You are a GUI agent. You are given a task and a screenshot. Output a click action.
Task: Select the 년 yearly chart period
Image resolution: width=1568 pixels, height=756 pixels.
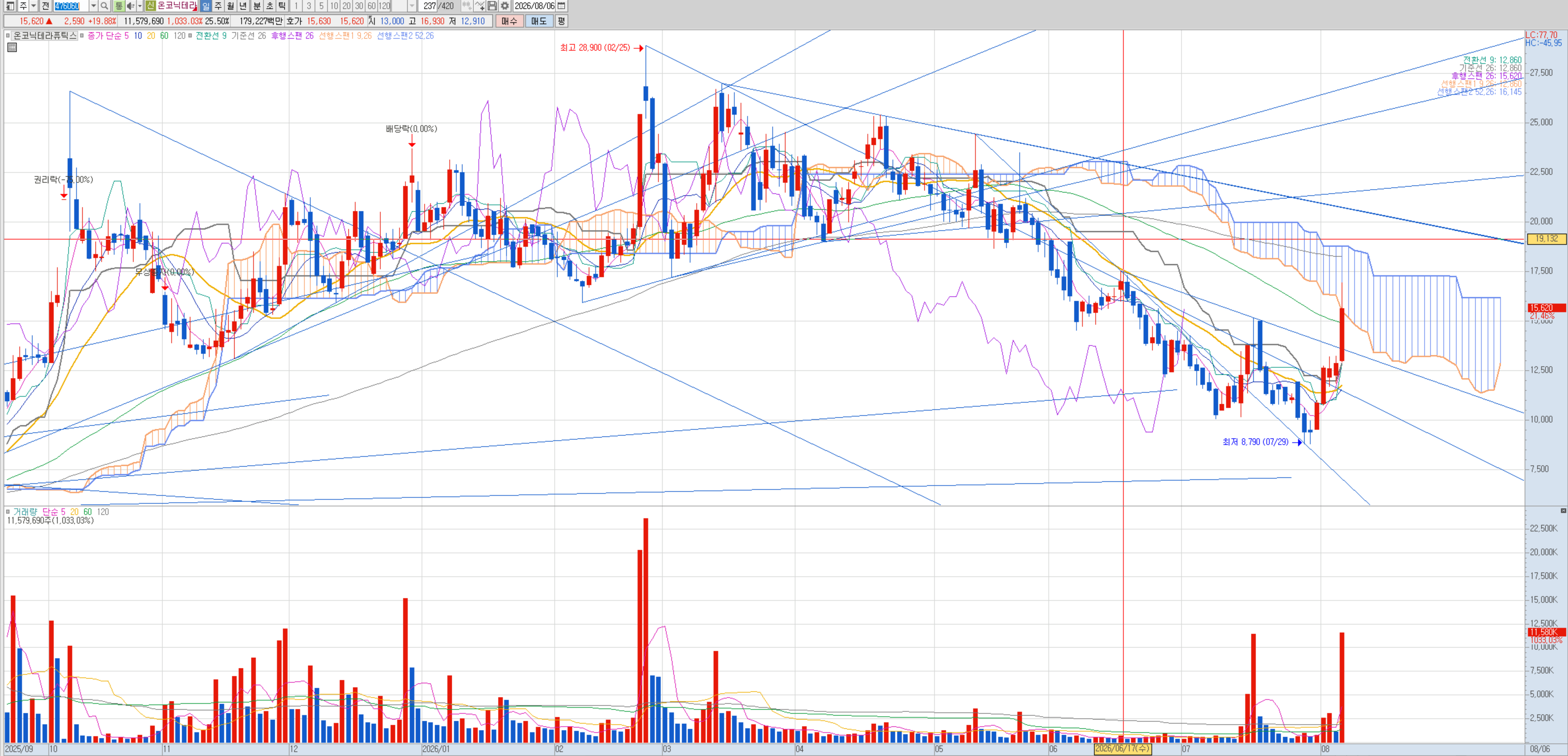[243, 6]
